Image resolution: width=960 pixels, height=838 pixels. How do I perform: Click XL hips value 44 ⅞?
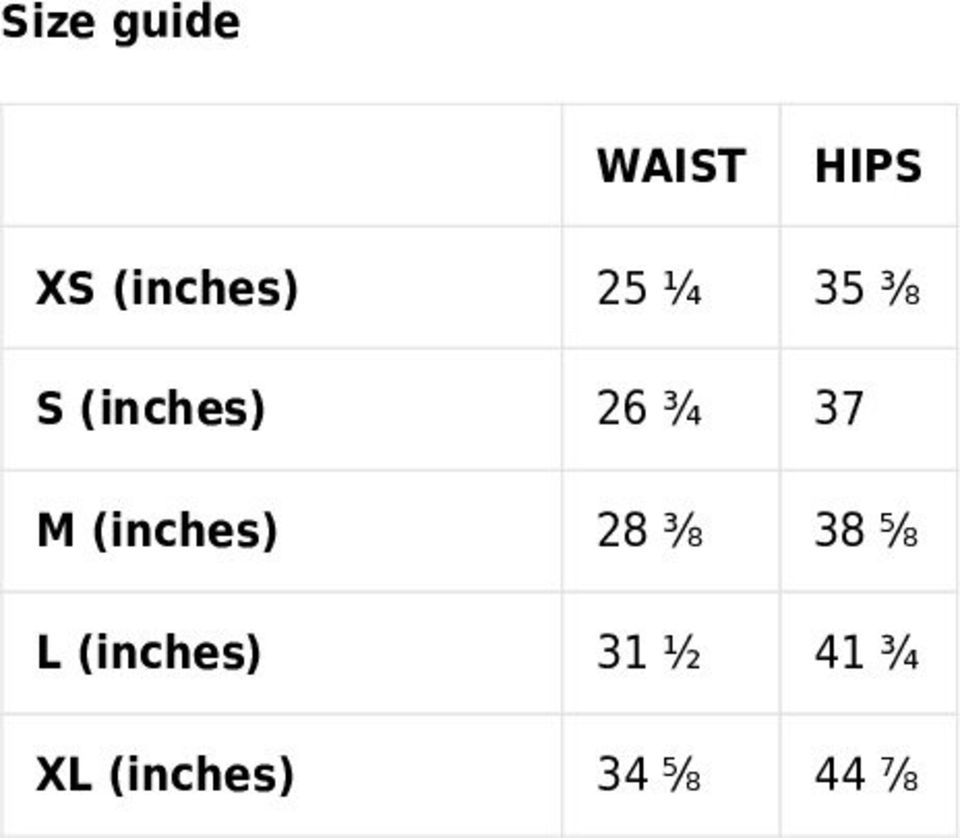point(866,775)
